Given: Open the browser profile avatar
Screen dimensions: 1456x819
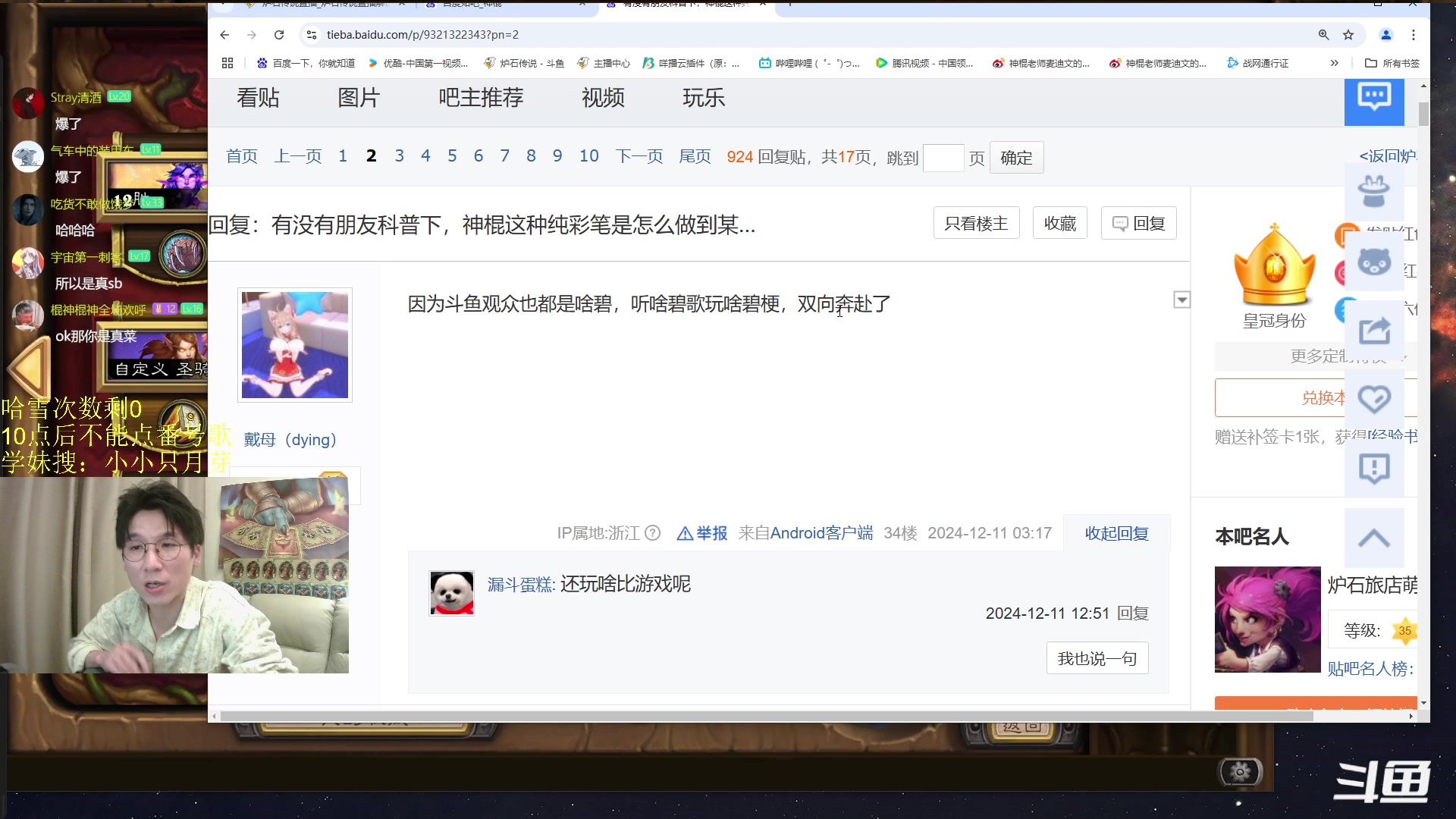Looking at the screenshot, I should 1386,35.
